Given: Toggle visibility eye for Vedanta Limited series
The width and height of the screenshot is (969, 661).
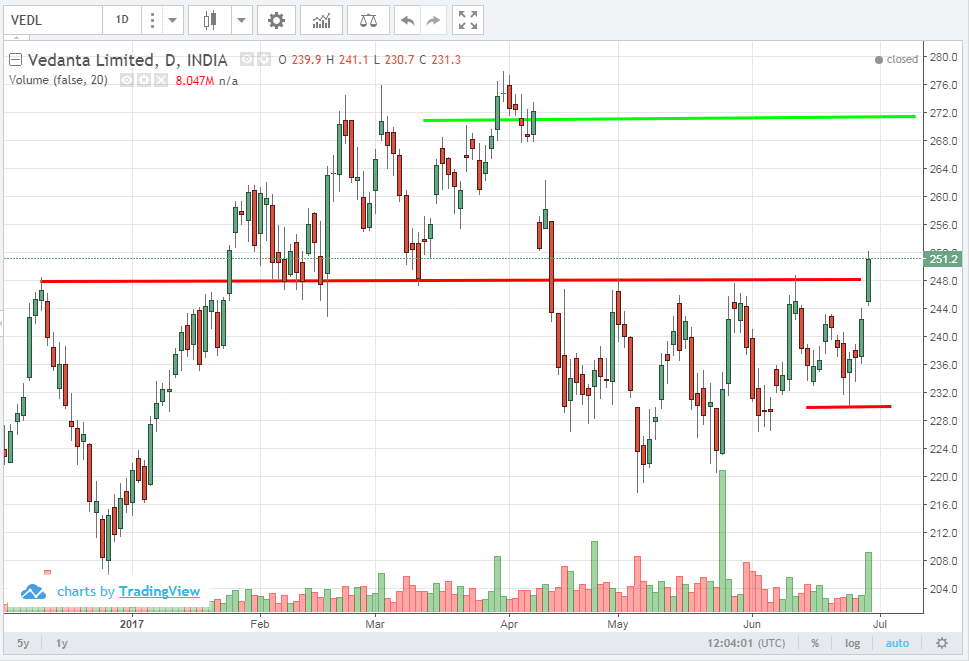Looking at the screenshot, I should tap(247, 59).
